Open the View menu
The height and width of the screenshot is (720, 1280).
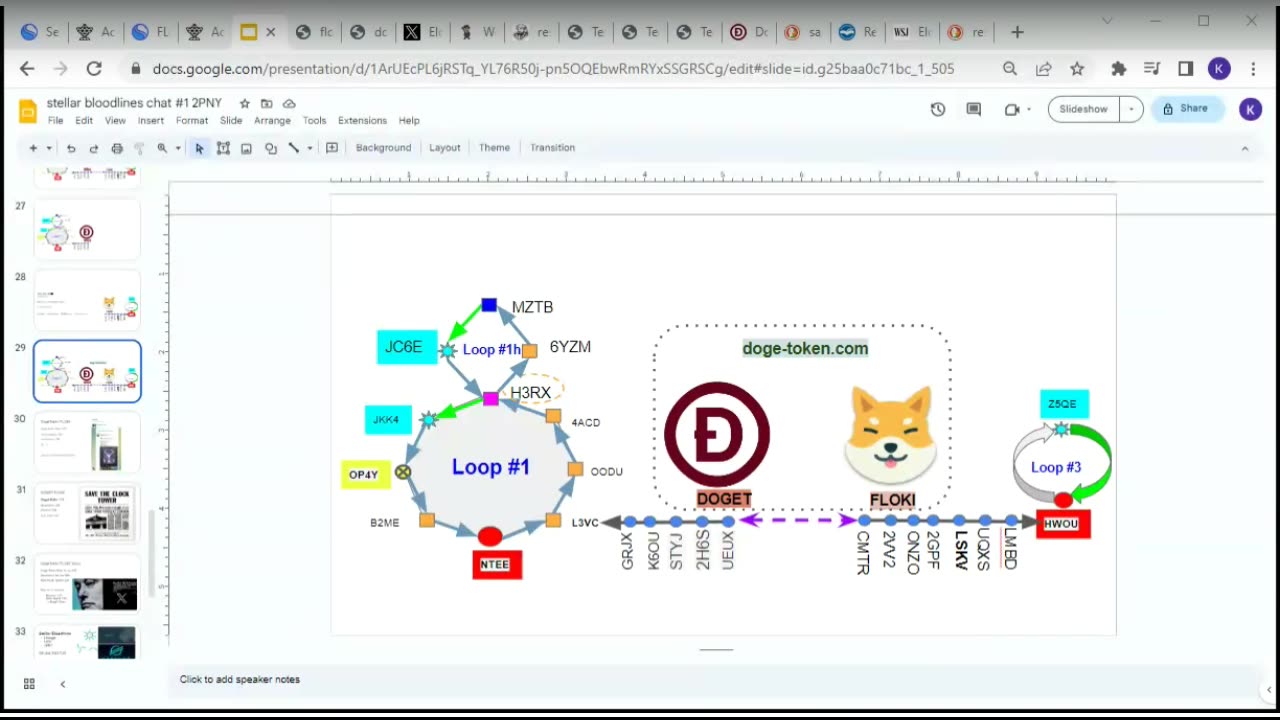[x=115, y=120]
